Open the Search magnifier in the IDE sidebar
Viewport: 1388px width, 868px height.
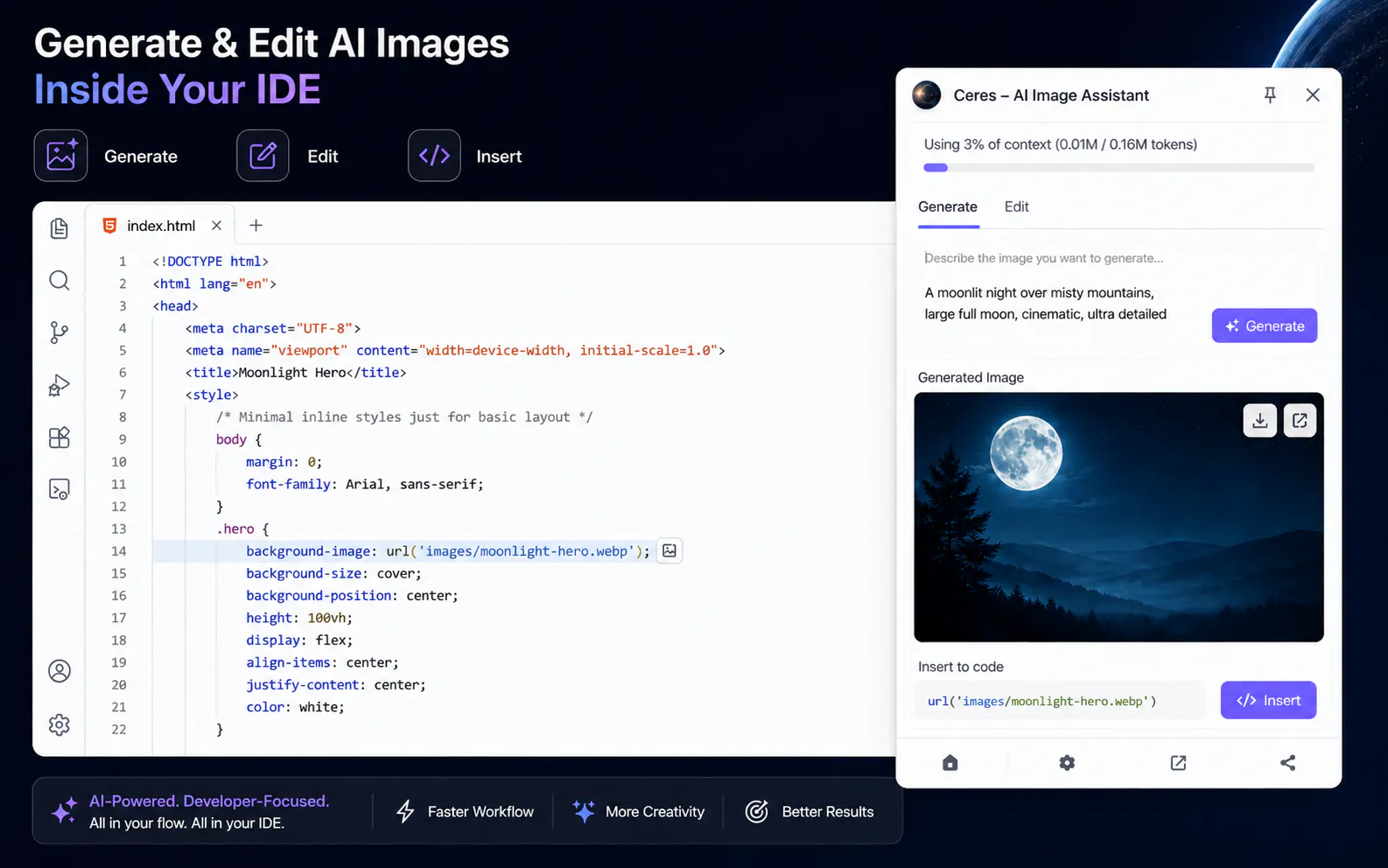[x=60, y=280]
